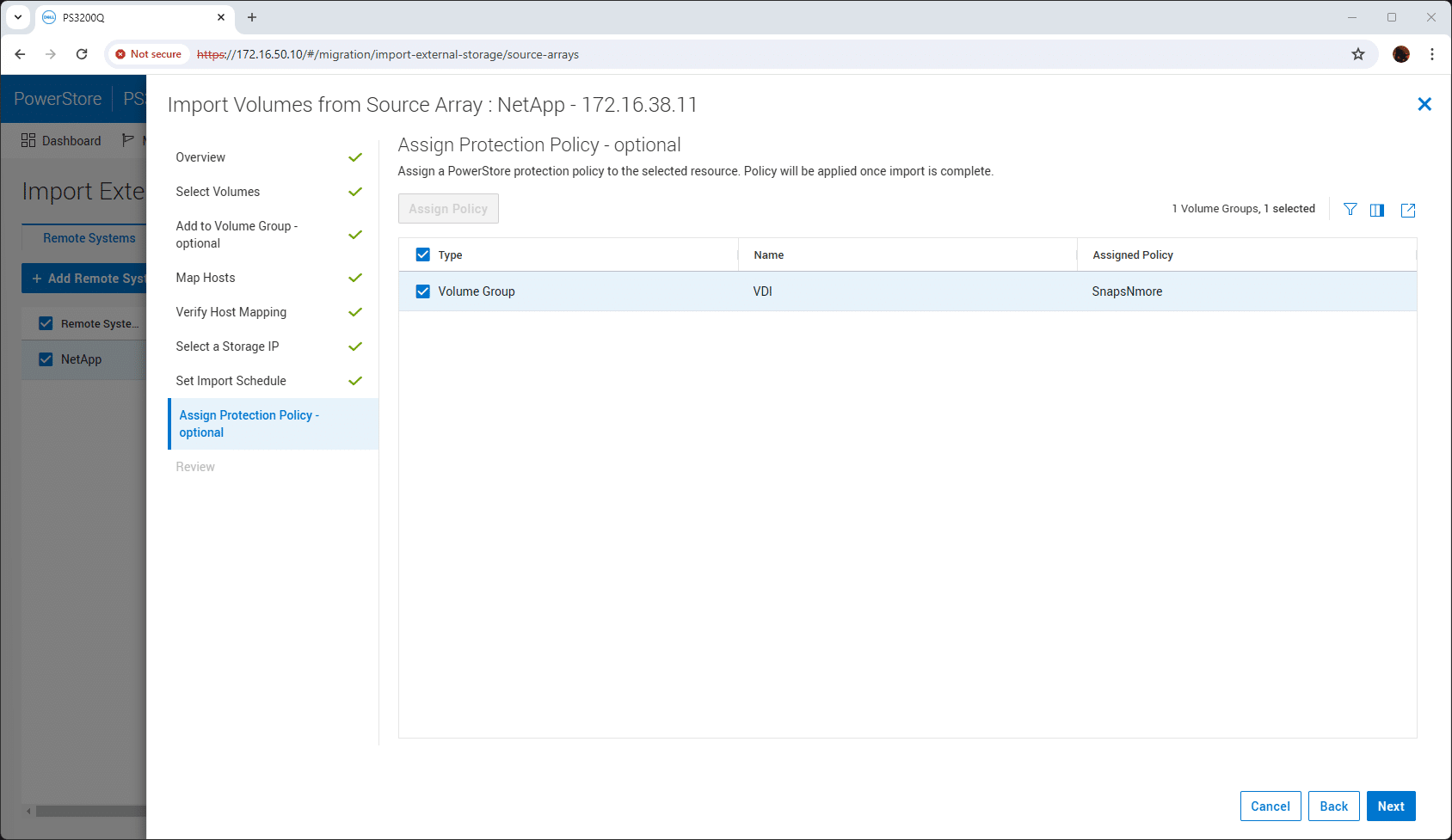1452x840 pixels.
Task: Go to the Overview wizard step
Action: point(200,157)
